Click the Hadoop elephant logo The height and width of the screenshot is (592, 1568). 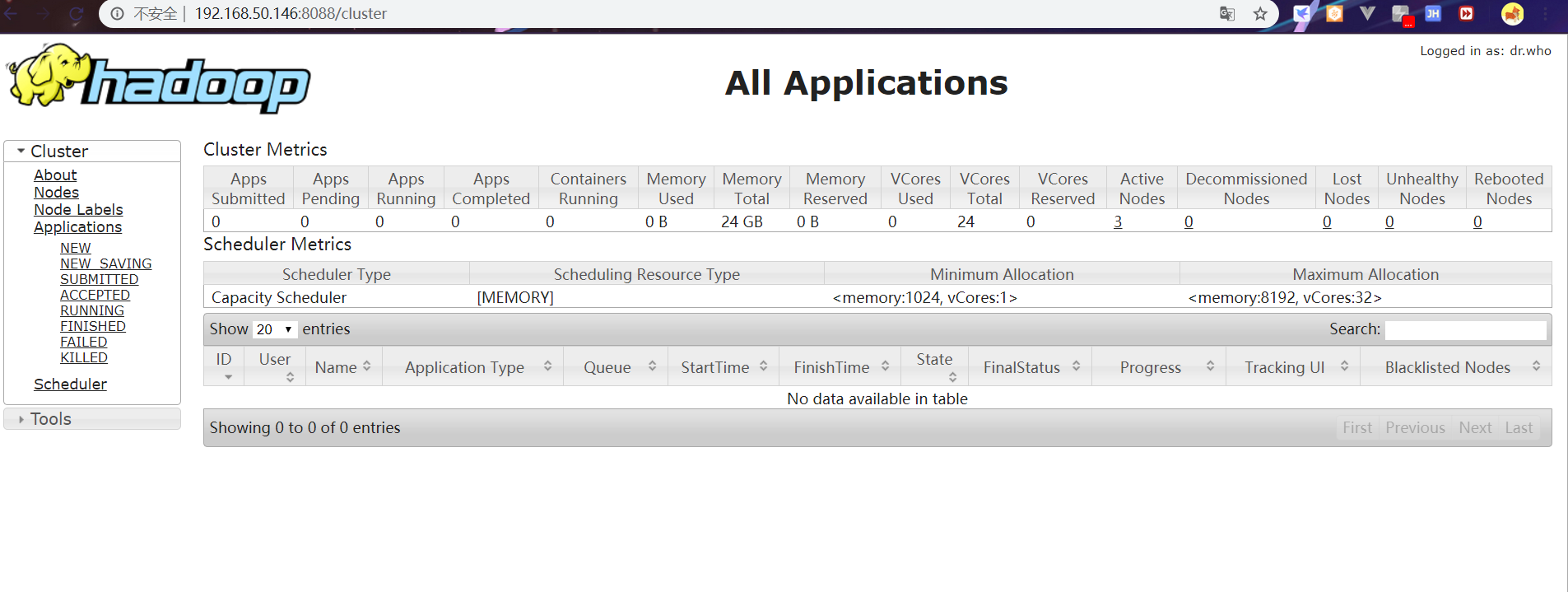[x=159, y=78]
